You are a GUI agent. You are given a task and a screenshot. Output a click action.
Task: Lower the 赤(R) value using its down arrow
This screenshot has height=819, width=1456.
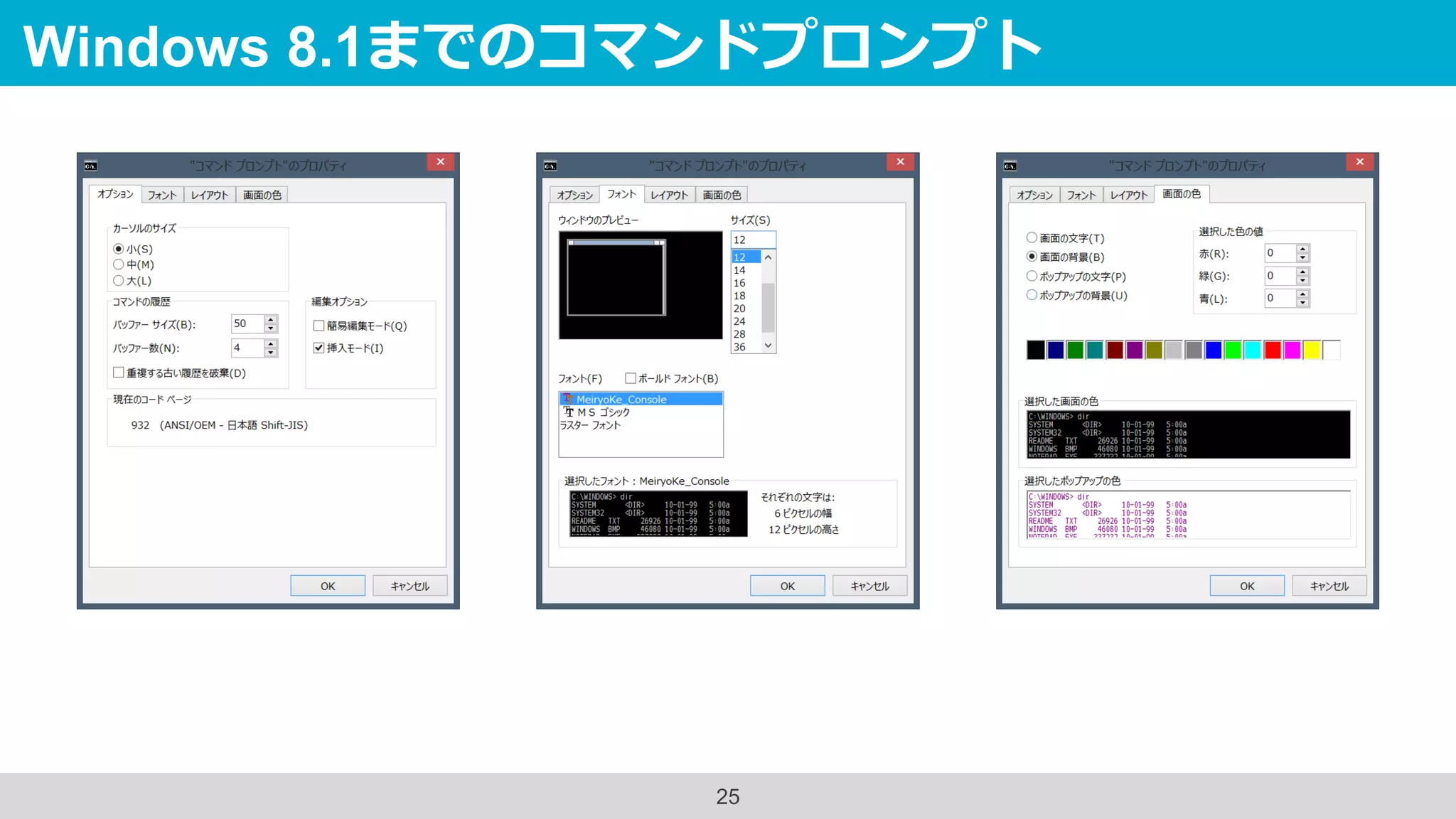[1302, 257]
